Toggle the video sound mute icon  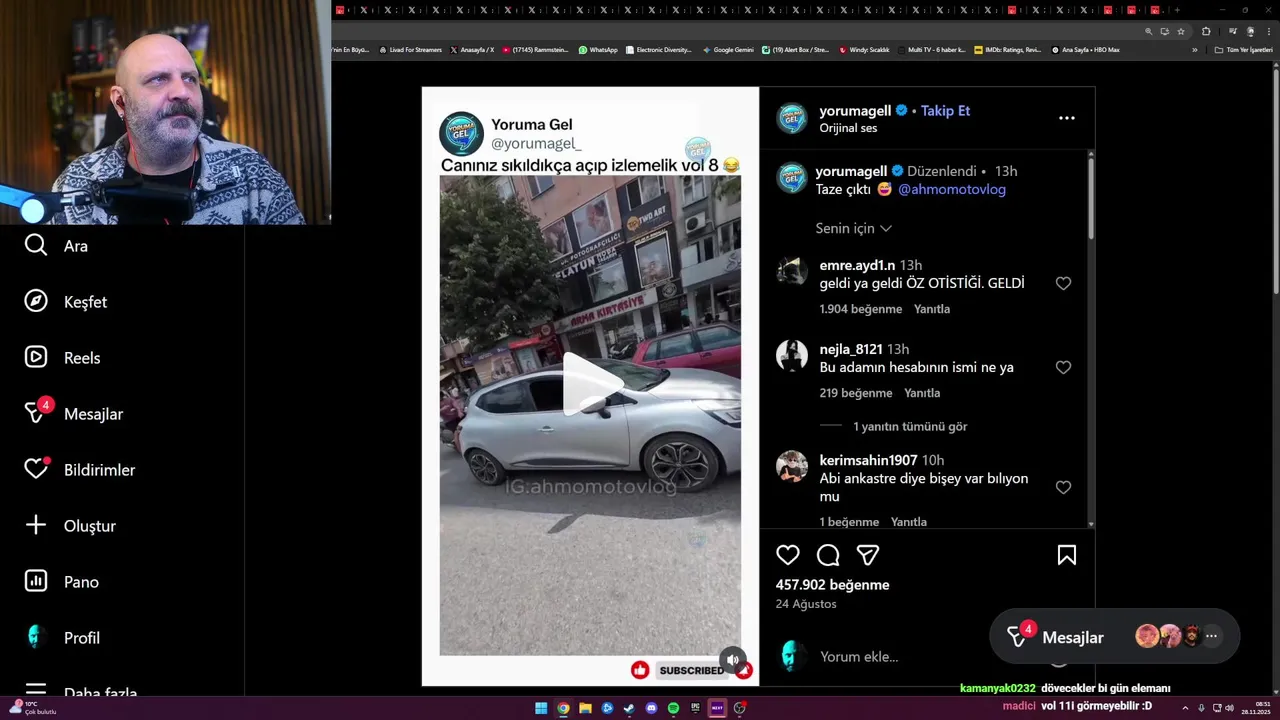pyautogui.click(x=733, y=659)
